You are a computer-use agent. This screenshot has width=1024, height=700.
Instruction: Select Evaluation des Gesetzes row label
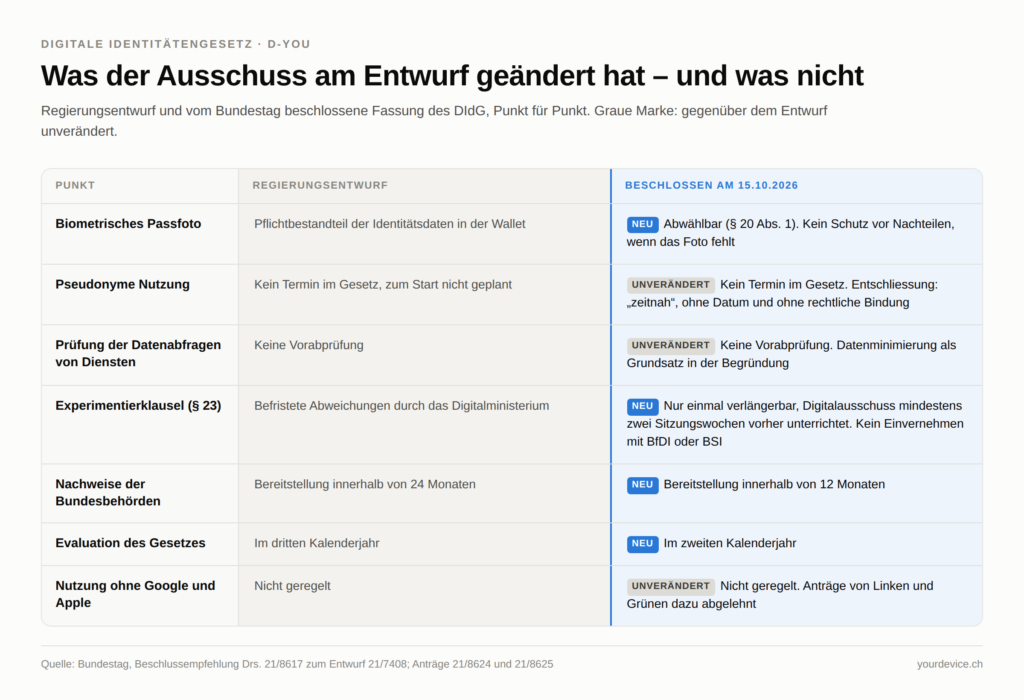coord(130,543)
